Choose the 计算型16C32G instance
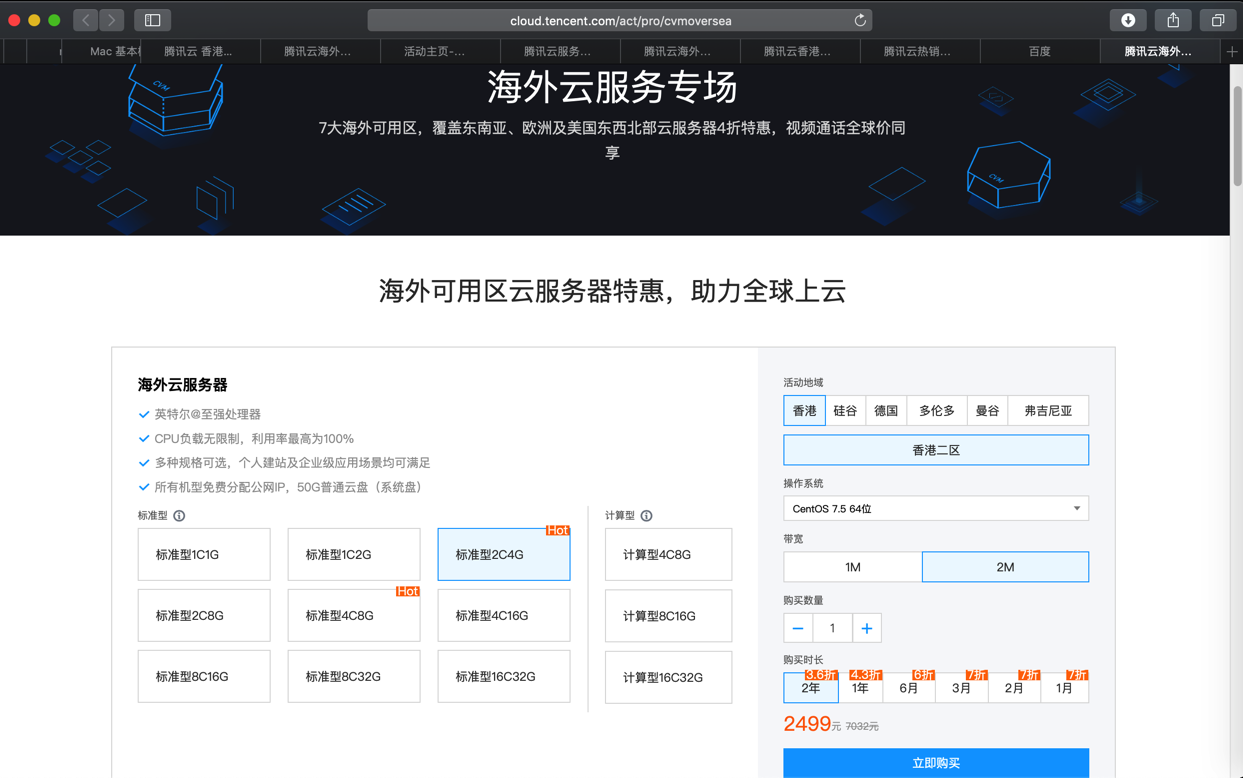1243x778 pixels. click(x=669, y=678)
